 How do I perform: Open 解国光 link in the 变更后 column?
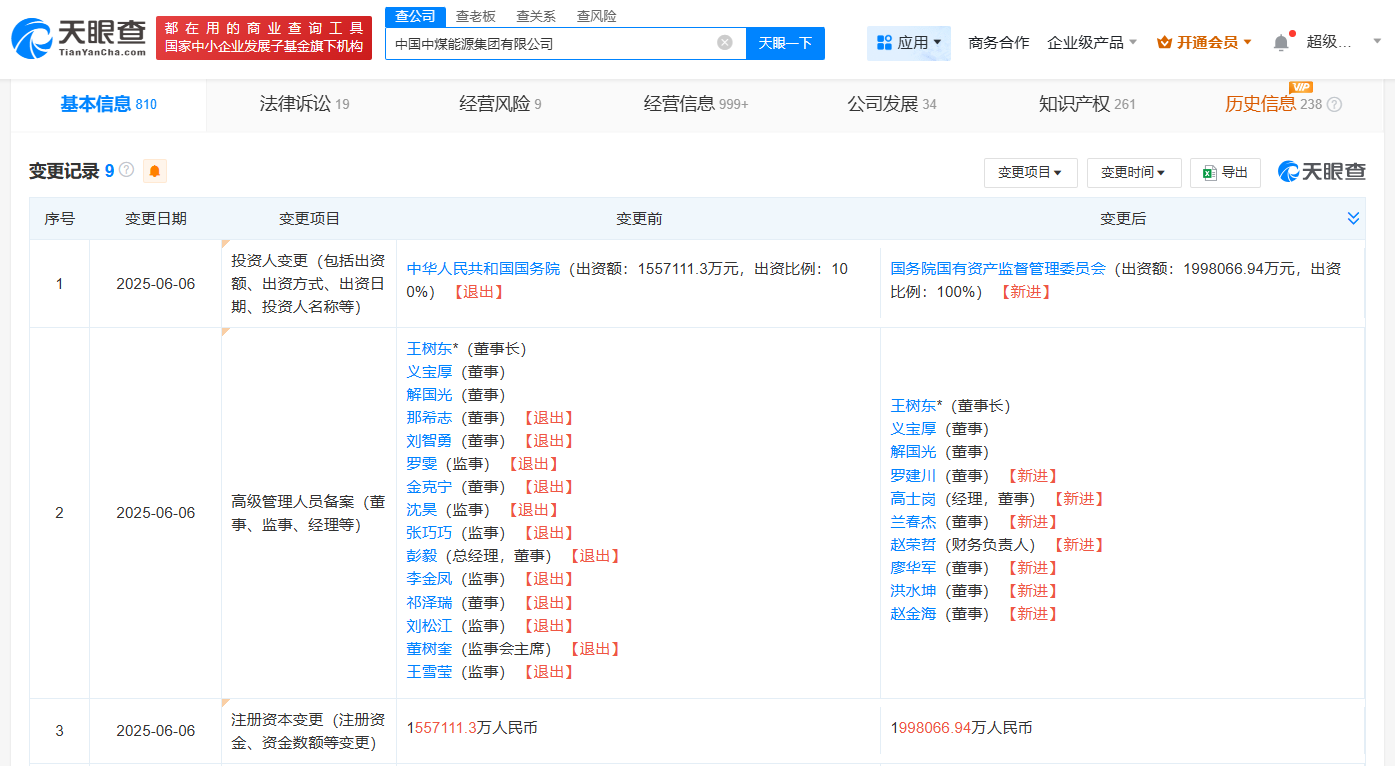click(913, 452)
